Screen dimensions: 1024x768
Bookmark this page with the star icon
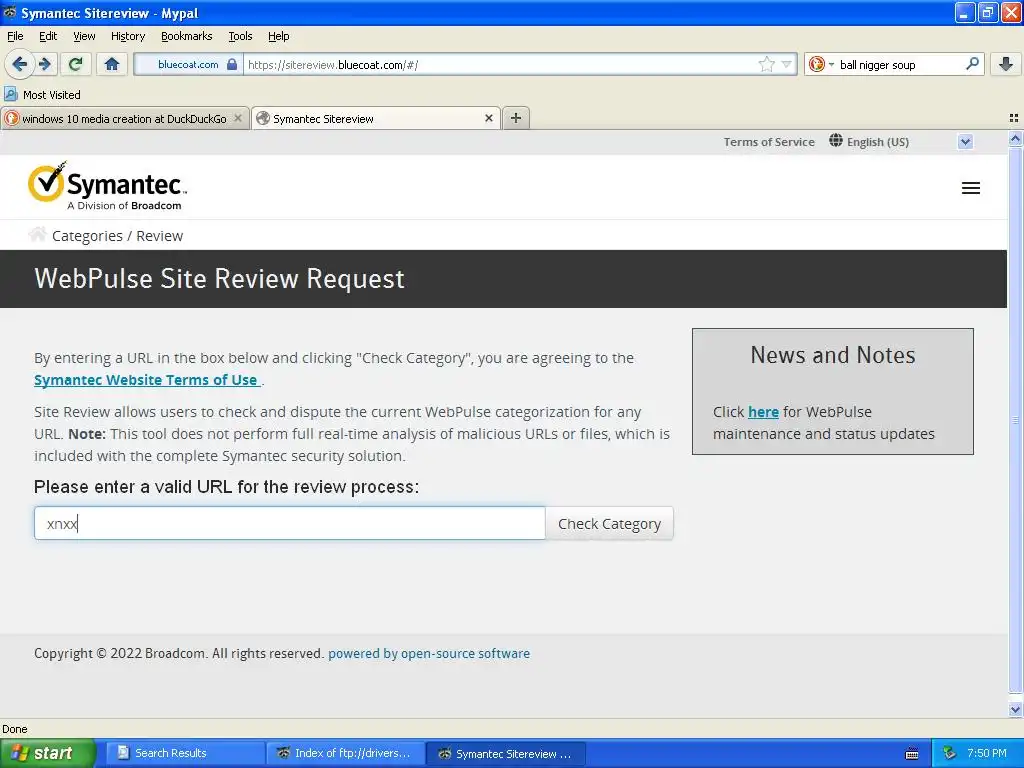click(767, 64)
